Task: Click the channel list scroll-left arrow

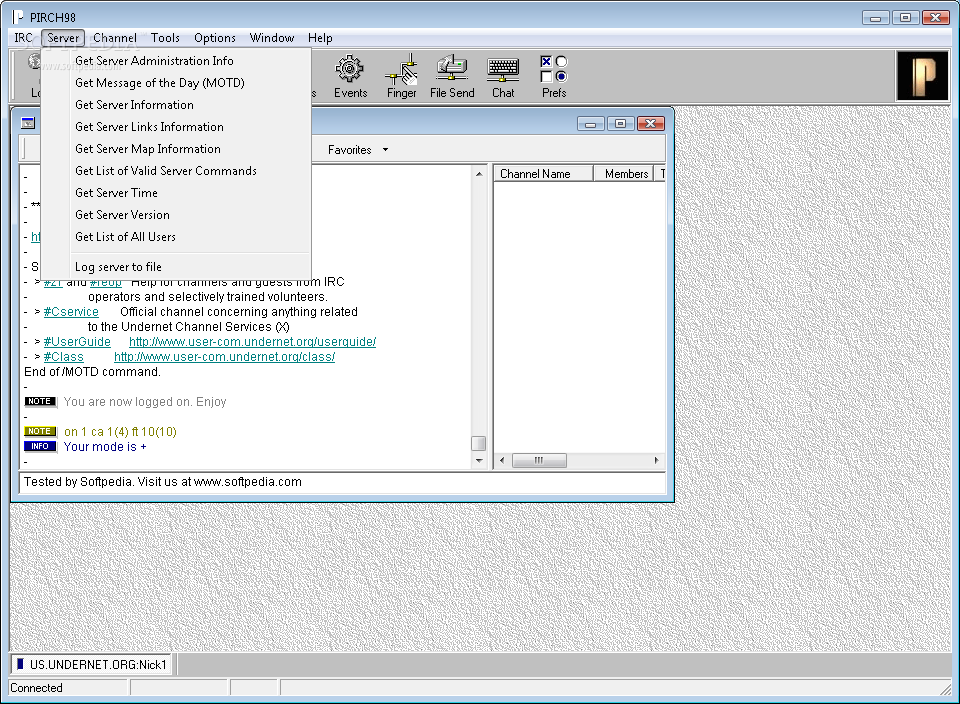Action: tap(502, 460)
